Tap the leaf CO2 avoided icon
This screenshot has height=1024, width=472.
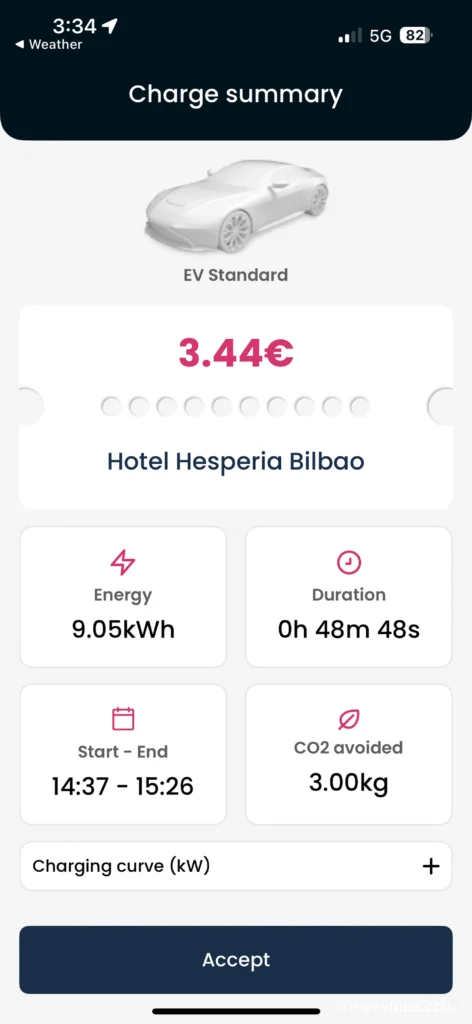[349, 720]
